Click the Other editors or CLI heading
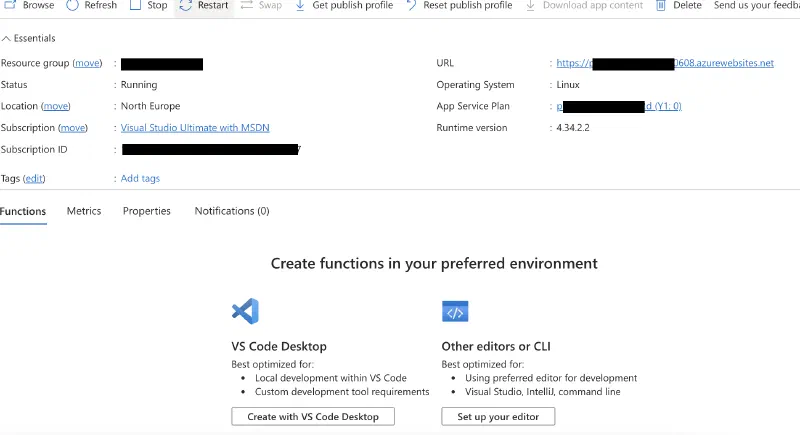The height and width of the screenshot is (435, 800). pos(496,346)
